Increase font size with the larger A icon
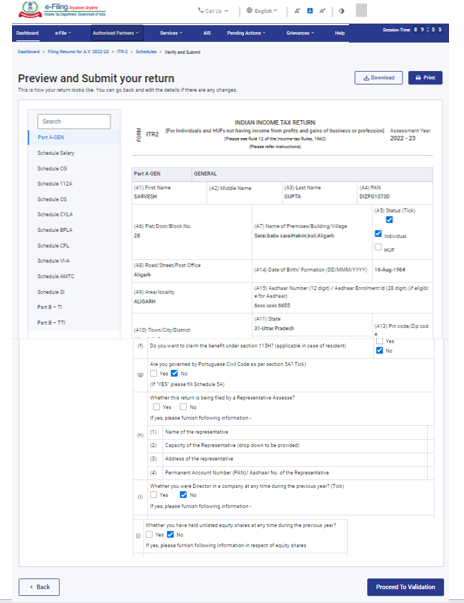464x603 pixels. point(322,11)
